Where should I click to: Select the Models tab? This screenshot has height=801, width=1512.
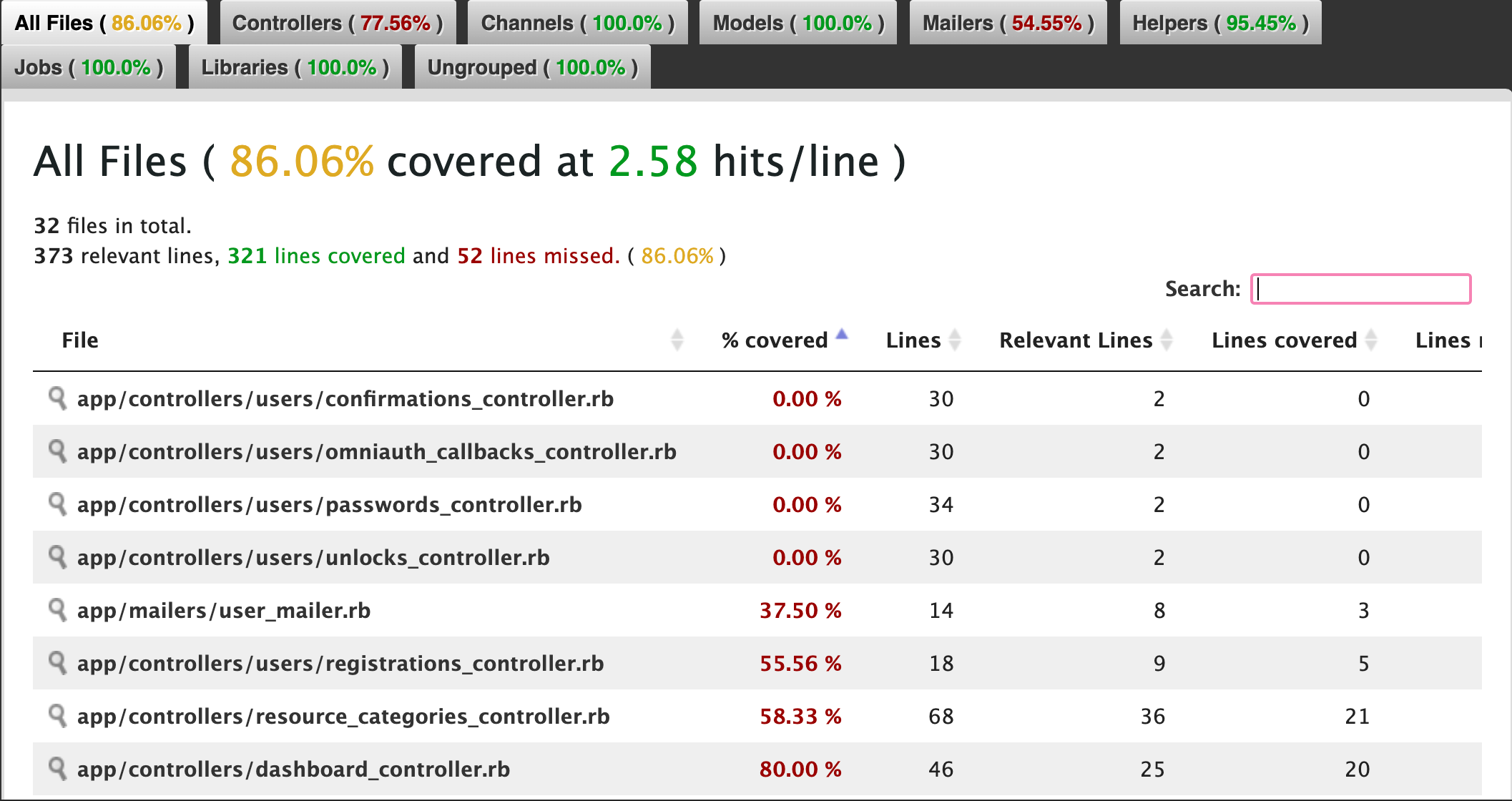798,23
